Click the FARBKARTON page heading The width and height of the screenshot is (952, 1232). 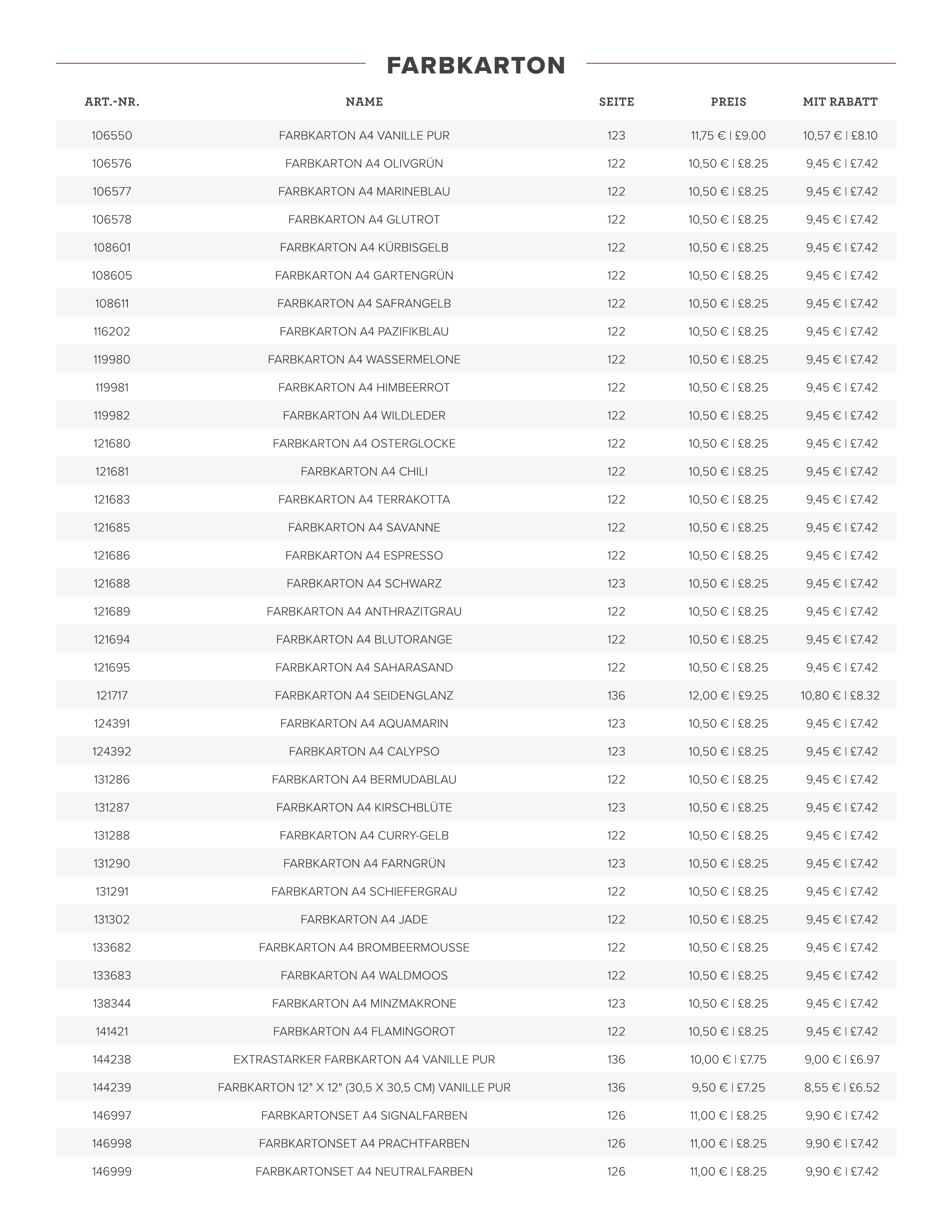pyautogui.click(x=476, y=65)
